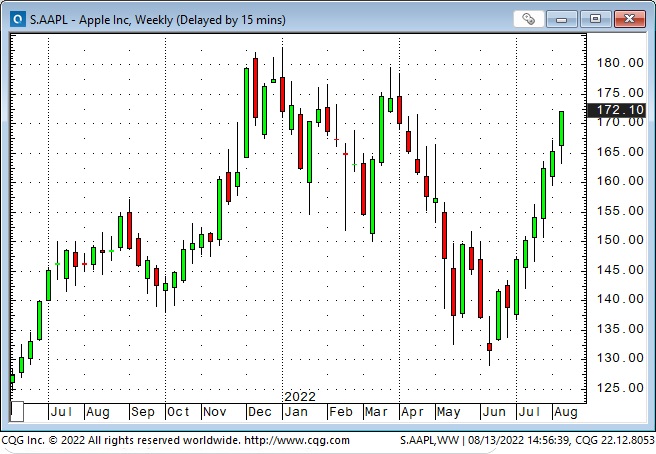Close the S.AAPL chart window
Screen dimensions: 656x454
point(629,19)
